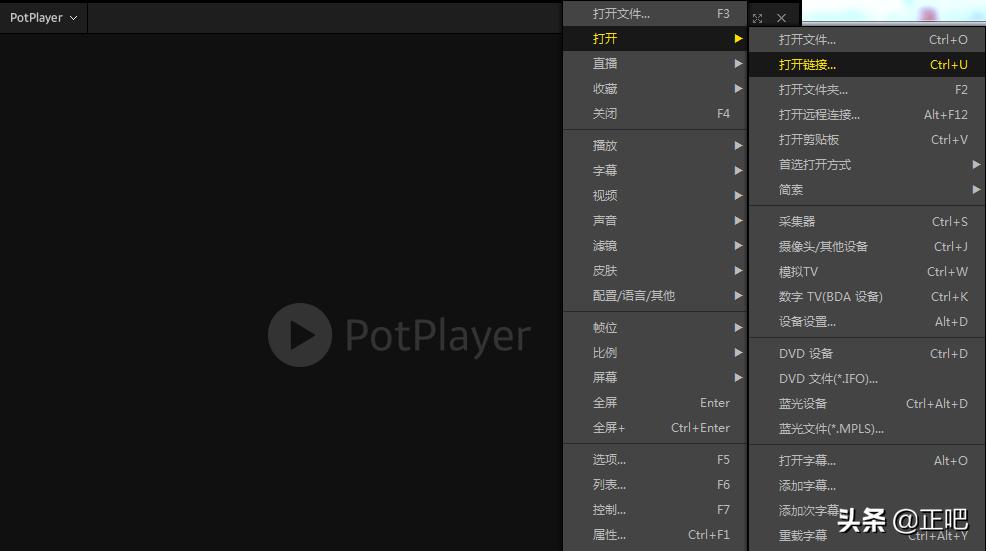Expand 首选打开方式 submenu
The width and height of the screenshot is (986, 551).
coord(867,165)
